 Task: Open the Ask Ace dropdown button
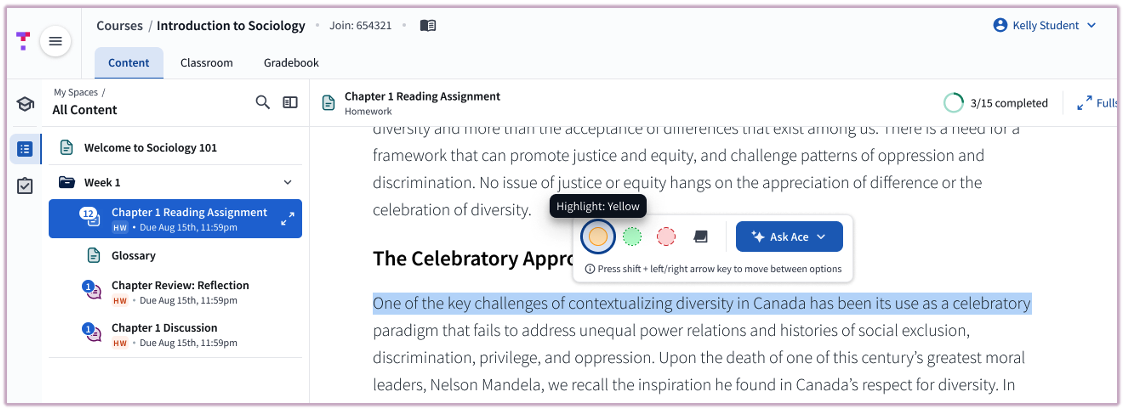[x=789, y=237]
